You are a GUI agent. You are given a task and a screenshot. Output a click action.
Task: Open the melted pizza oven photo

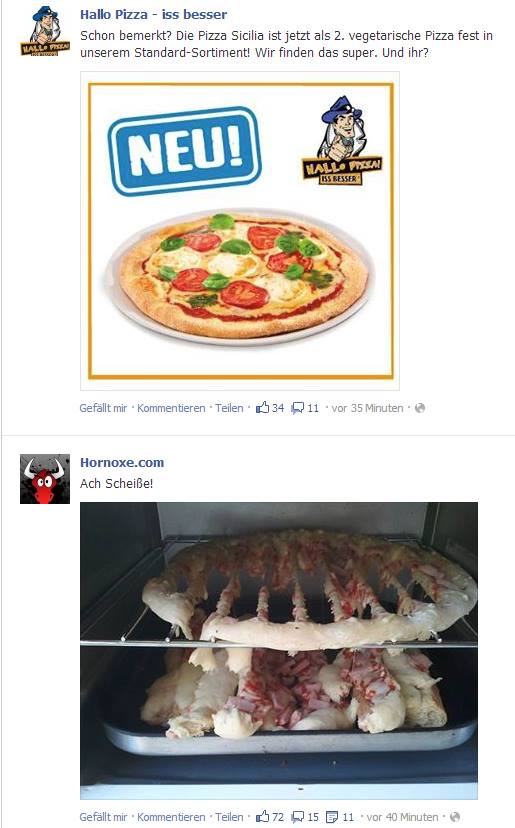(279, 651)
